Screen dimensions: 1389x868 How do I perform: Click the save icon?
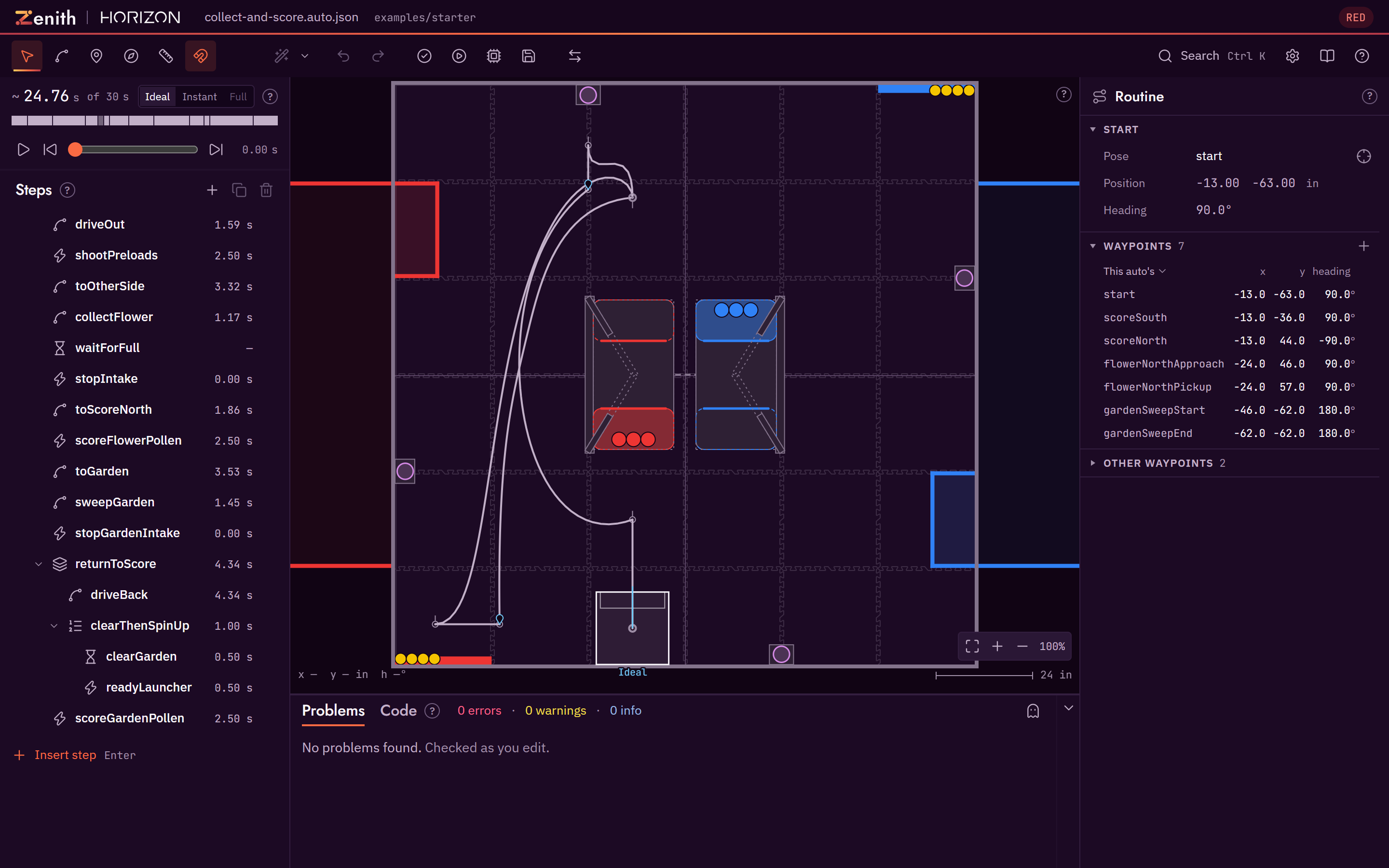(x=529, y=55)
